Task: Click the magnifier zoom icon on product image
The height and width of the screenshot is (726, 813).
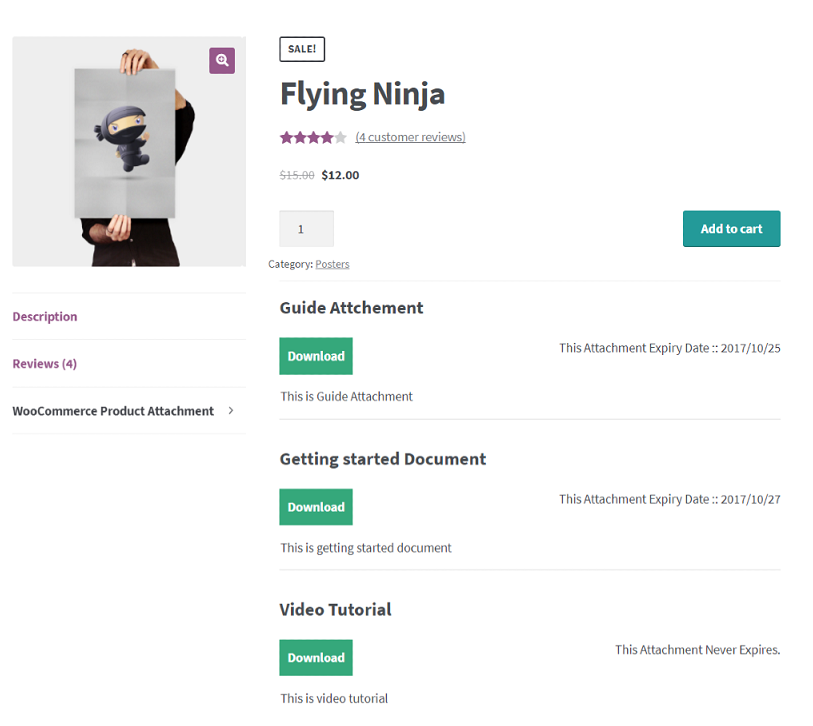Action: (222, 60)
